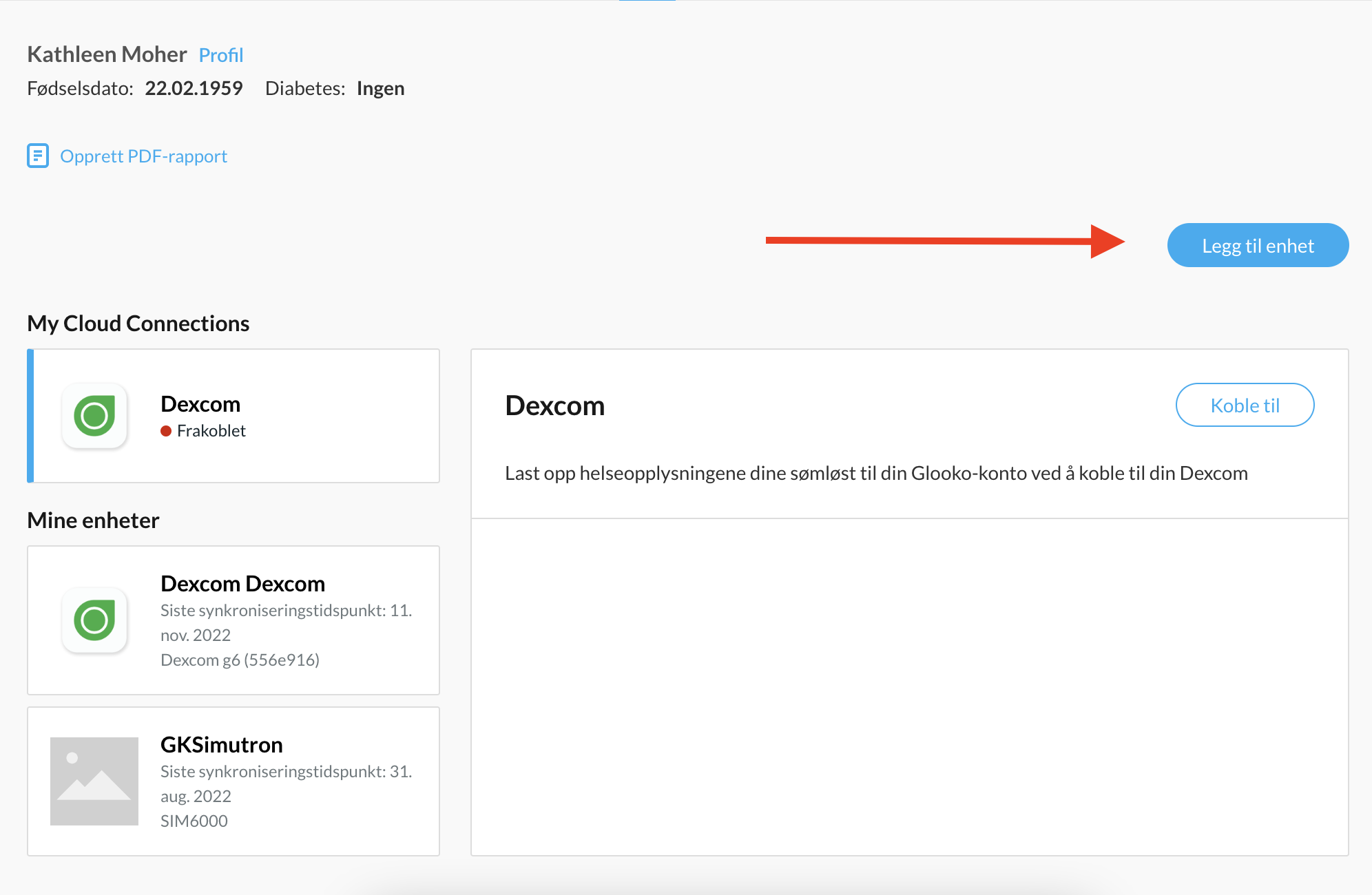Click the Legg til enhet button
This screenshot has width=1372, height=895.
click(x=1258, y=245)
